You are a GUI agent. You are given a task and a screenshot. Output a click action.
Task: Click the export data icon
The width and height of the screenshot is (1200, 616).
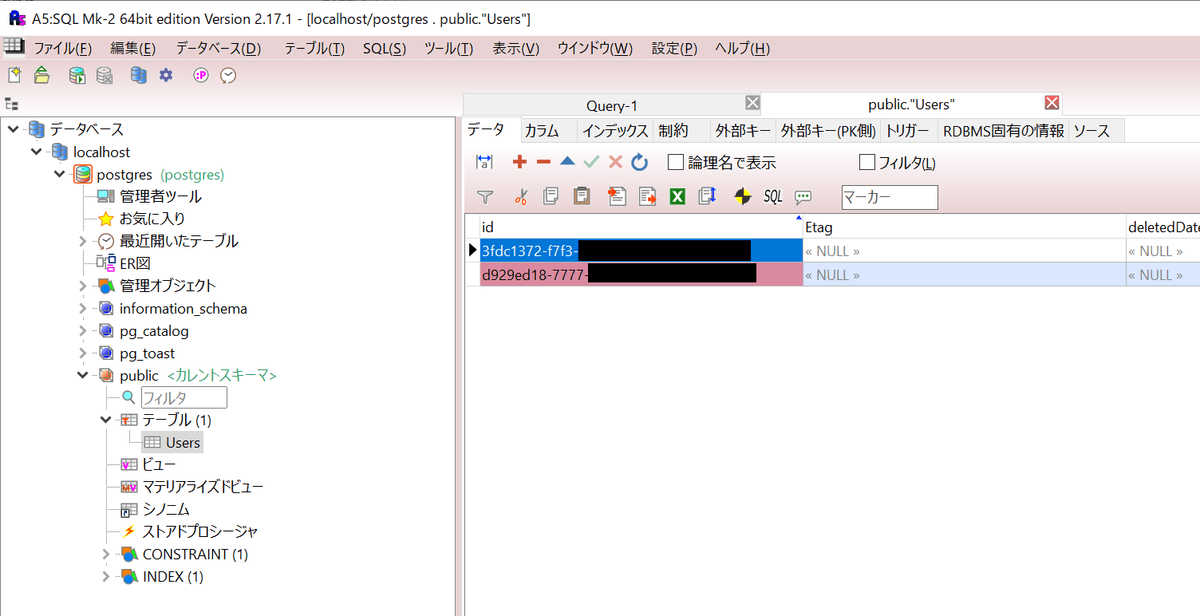[x=647, y=197]
